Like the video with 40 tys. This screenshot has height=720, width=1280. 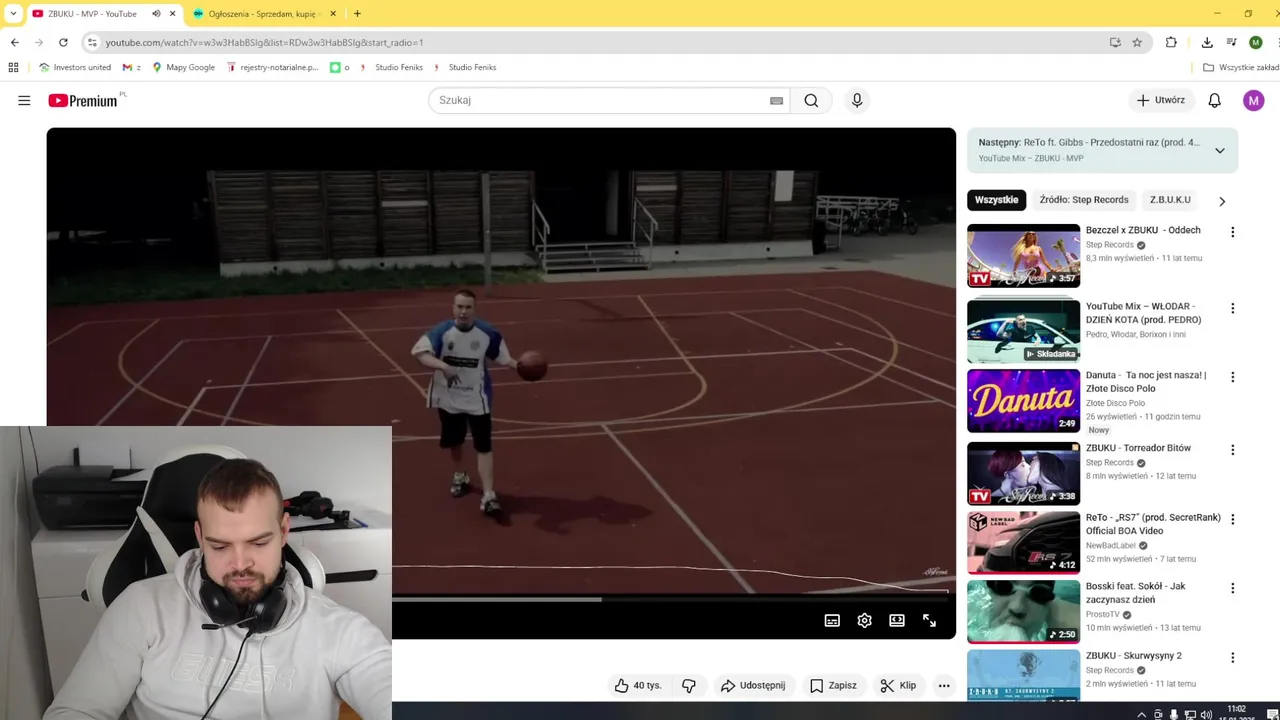tap(638, 685)
